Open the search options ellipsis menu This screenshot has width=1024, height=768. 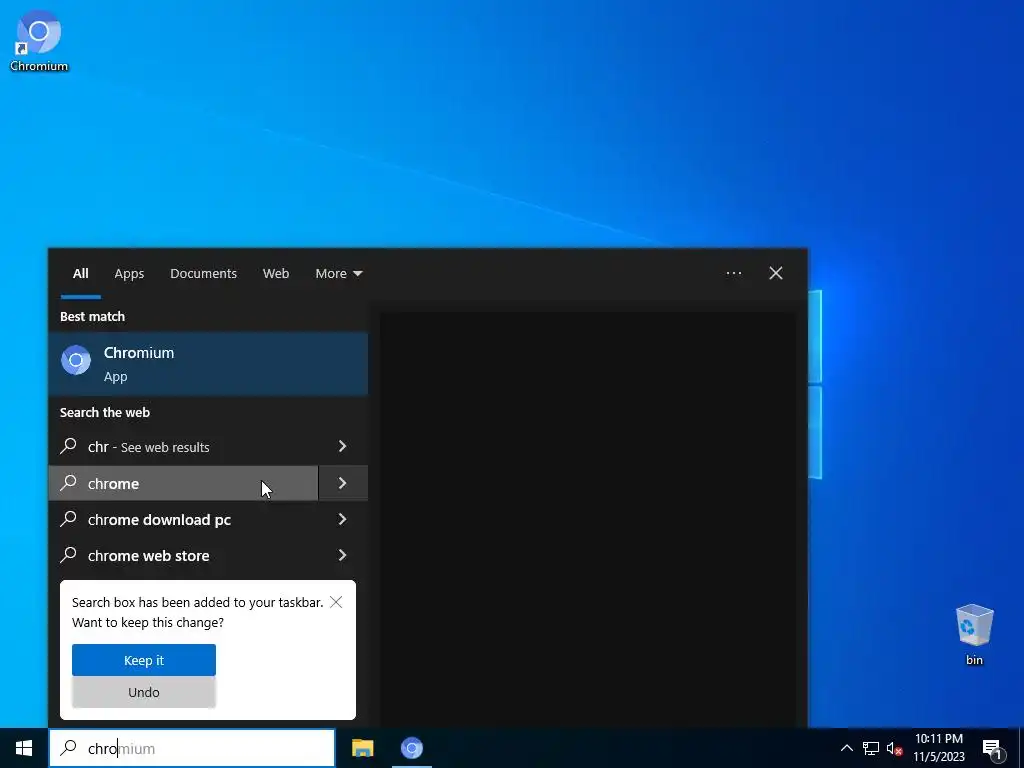click(733, 274)
